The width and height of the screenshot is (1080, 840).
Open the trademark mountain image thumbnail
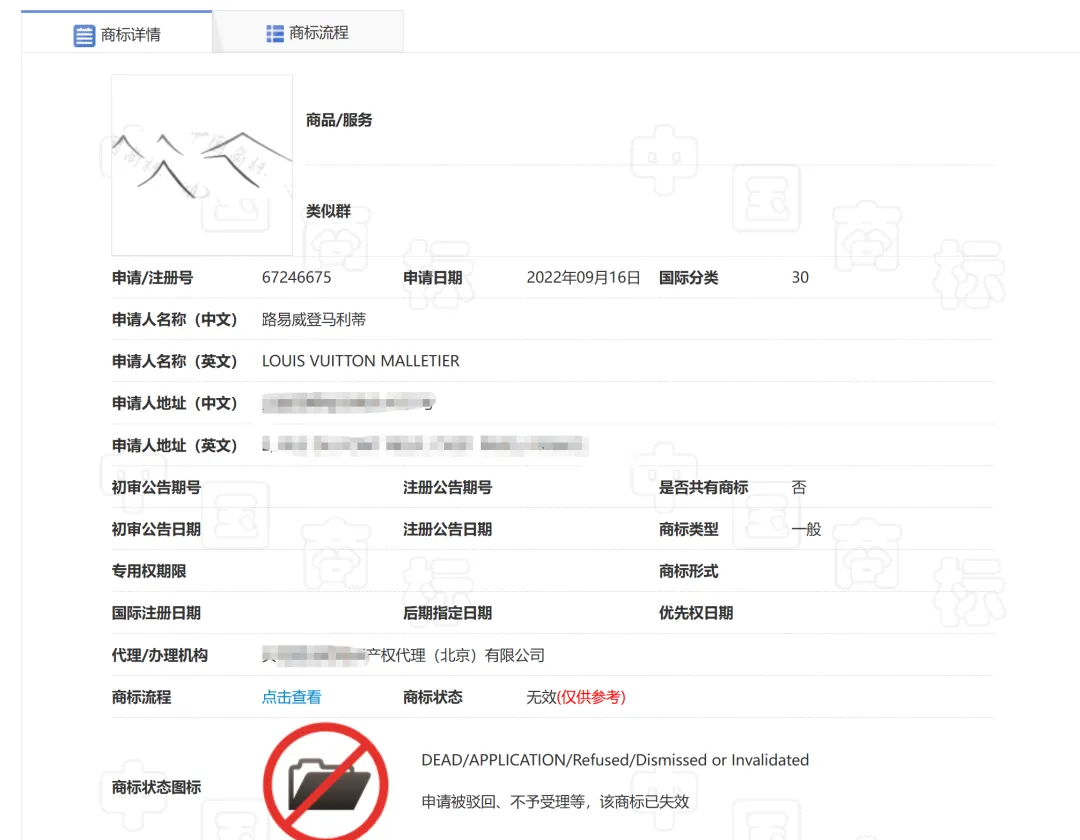coord(202,165)
